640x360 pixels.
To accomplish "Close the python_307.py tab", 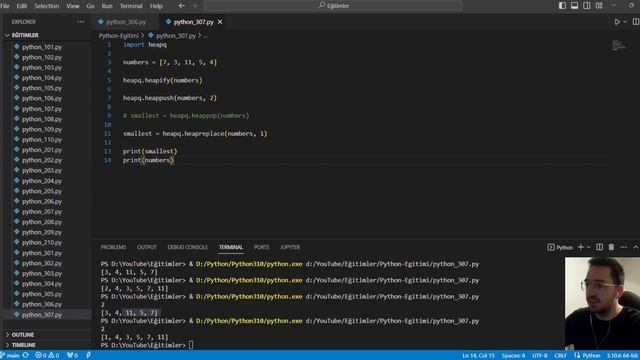I will [x=220, y=22].
